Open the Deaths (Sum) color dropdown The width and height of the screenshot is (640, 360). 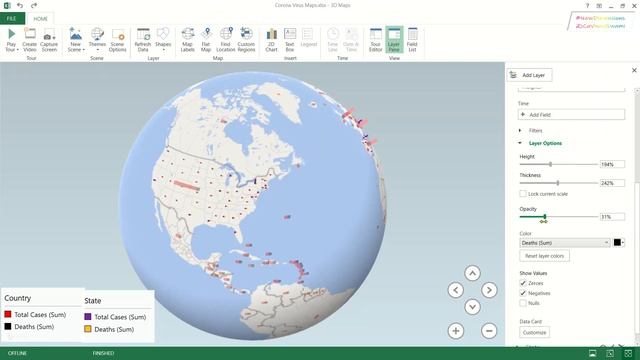pyautogui.click(x=565, y=243)
